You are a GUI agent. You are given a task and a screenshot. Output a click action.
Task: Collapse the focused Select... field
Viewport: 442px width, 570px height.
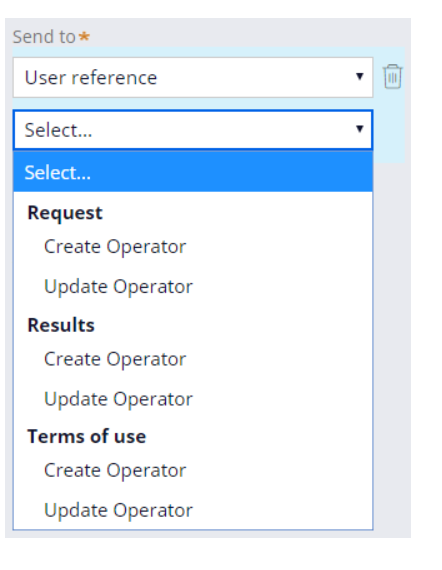pos(193,130)
